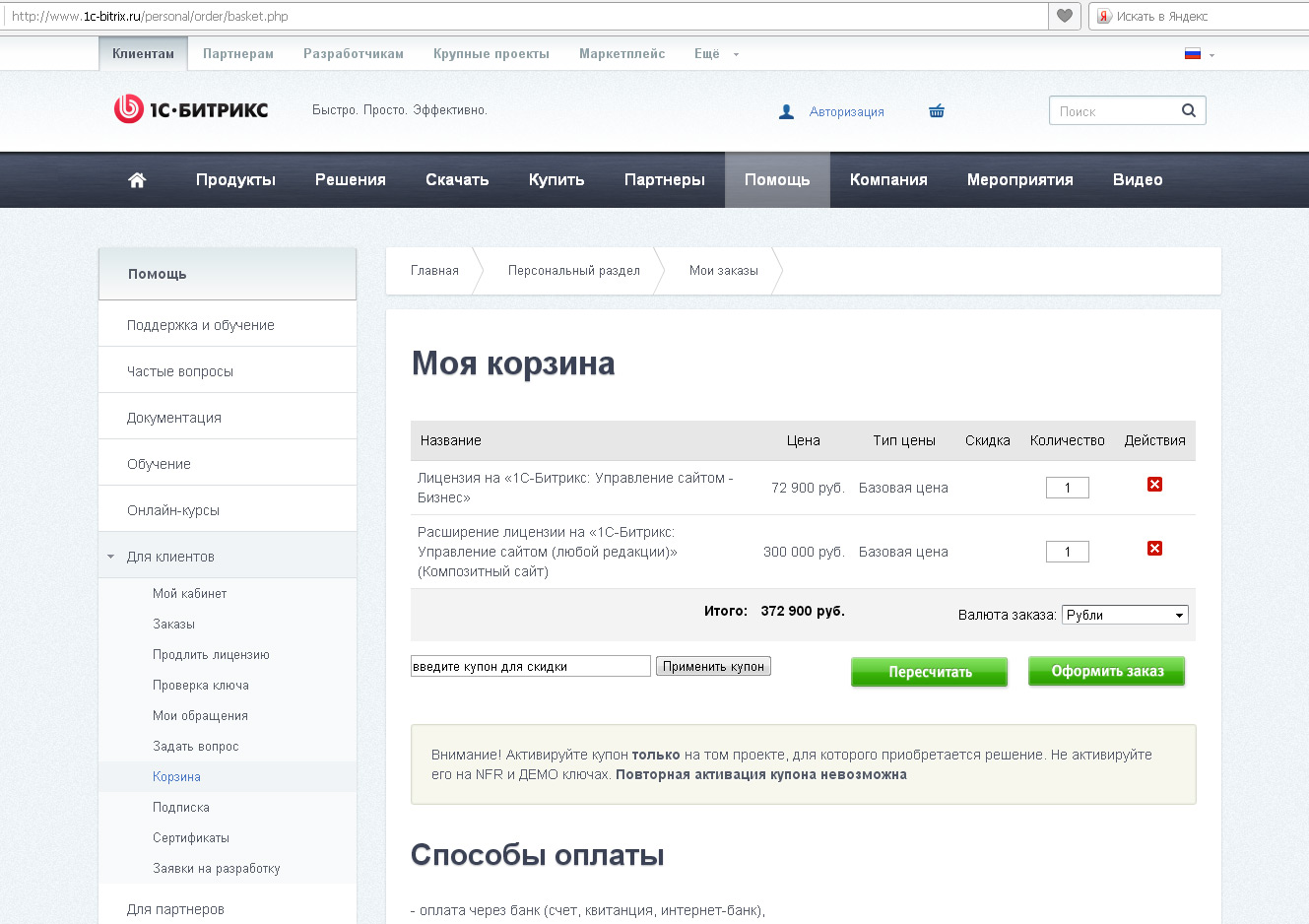
Task: Open Проверка ключа in sidebar
Action: (201, 685)
